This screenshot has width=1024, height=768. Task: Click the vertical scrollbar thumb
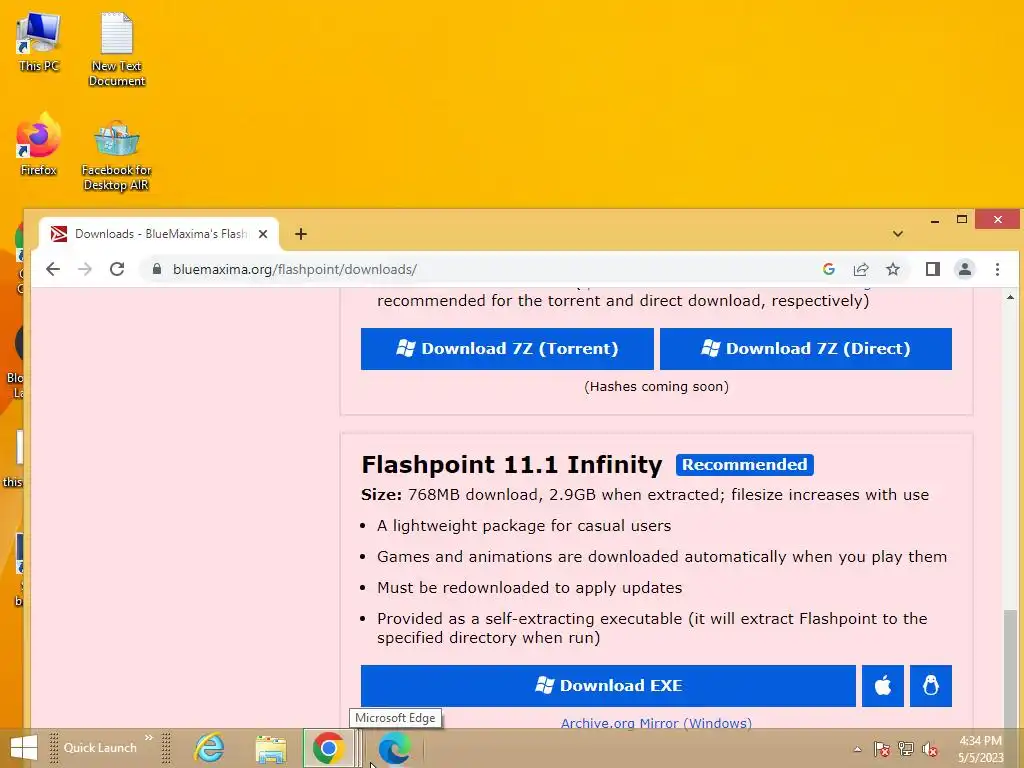(1011, 667)
